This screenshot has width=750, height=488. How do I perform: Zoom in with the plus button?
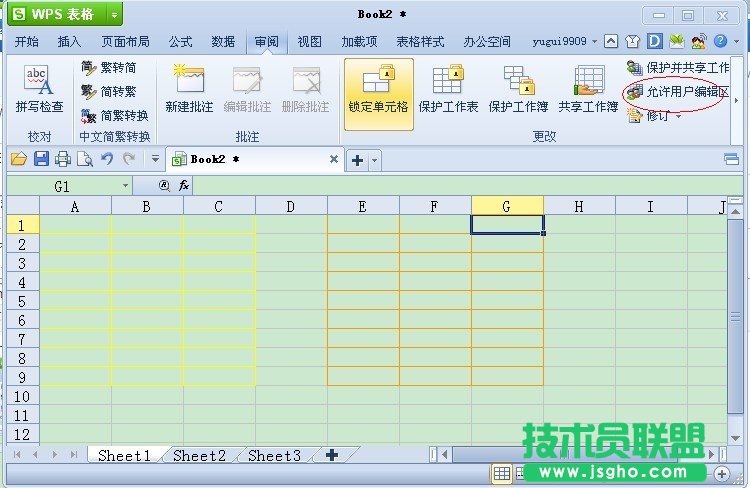coord(721,475)
